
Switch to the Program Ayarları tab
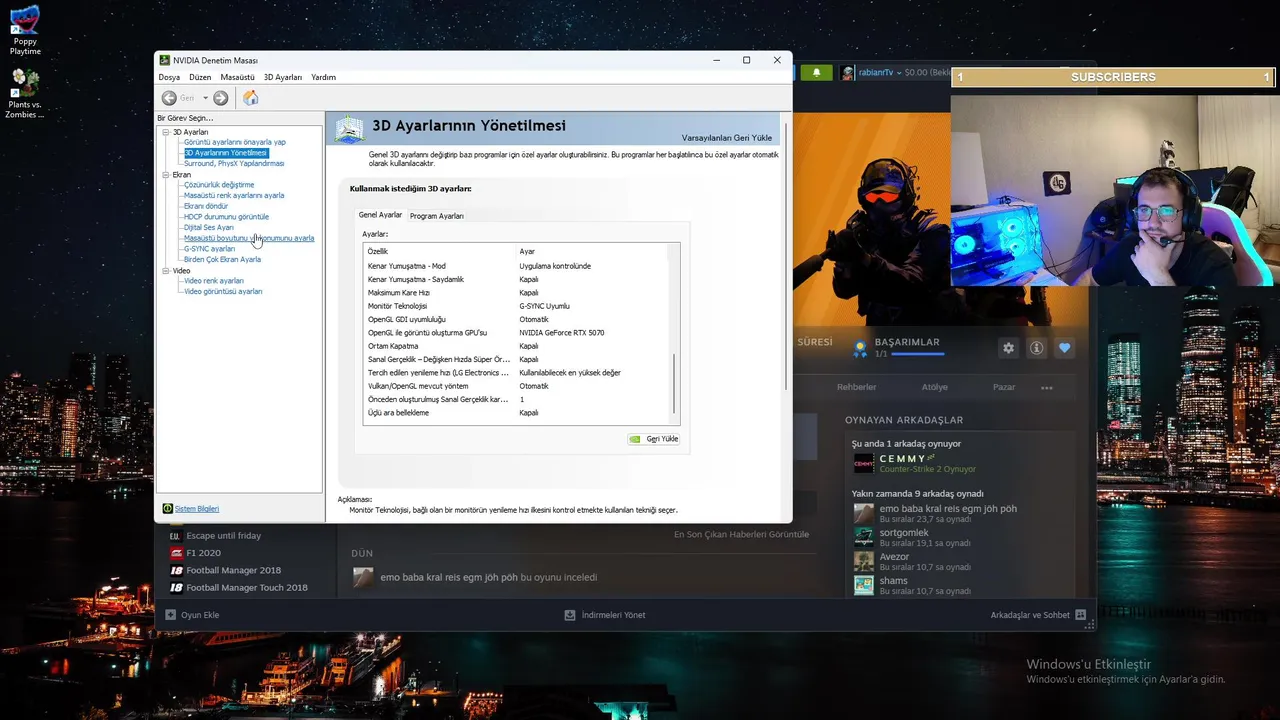pyautogui.click(x=437, y=216)
